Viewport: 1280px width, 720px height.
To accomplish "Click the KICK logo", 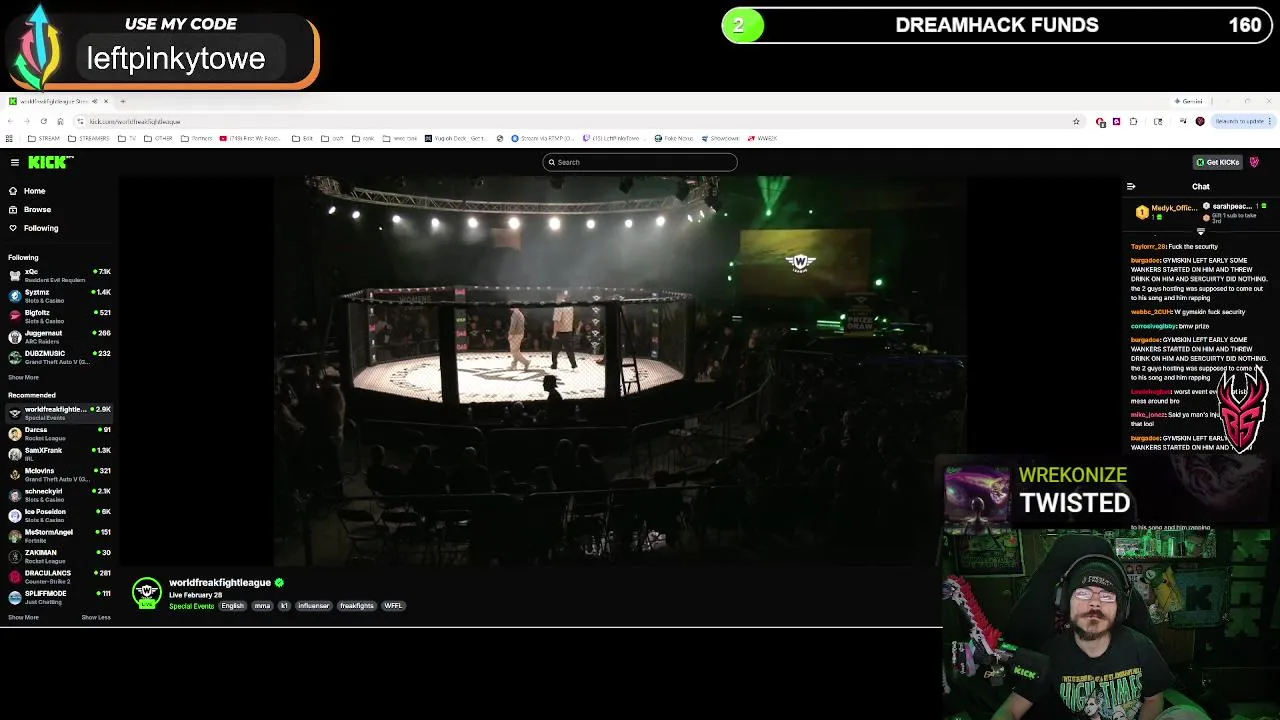I will click(49, 162).
